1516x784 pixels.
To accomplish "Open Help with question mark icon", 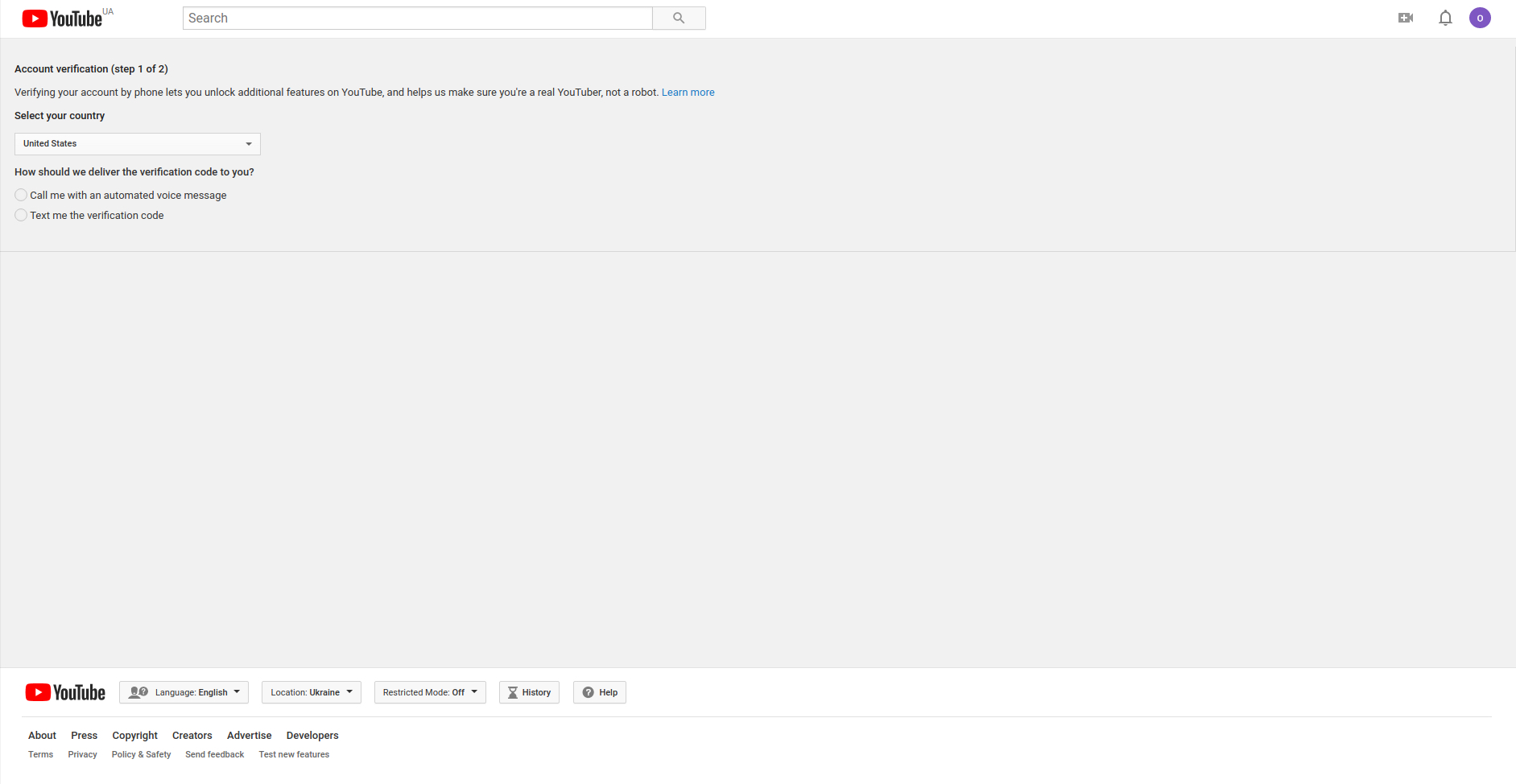I will click(600, 692).
